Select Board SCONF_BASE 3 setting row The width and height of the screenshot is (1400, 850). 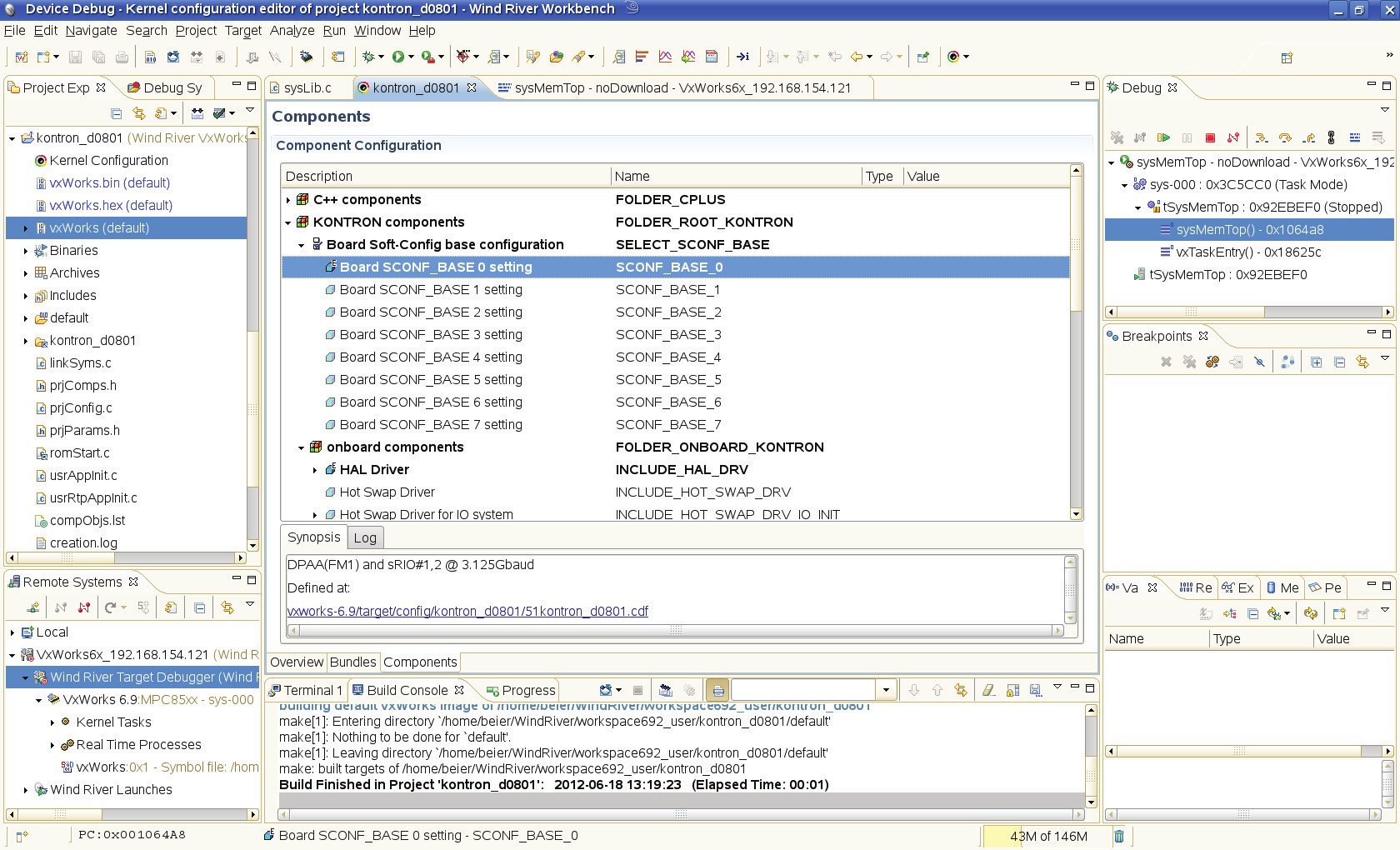pyautogui.click(x=431, y=335)
